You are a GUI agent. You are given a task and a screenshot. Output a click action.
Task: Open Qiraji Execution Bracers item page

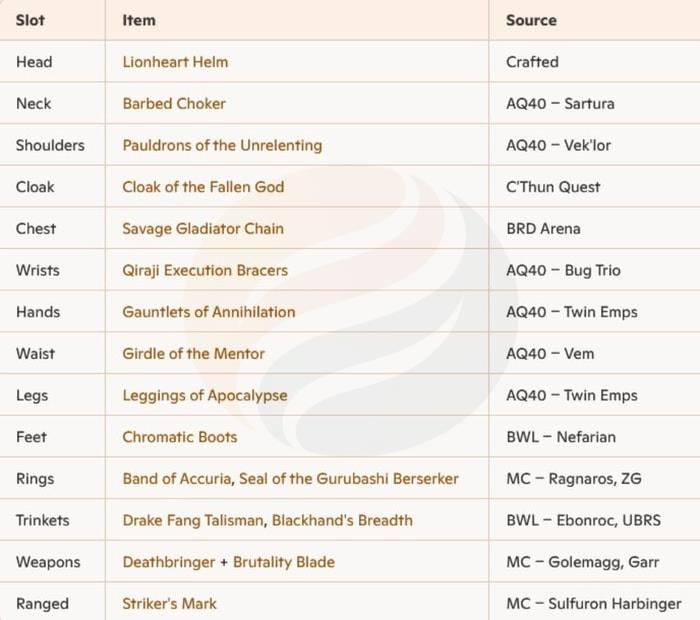pyautogui.click(x=205, y=270)
